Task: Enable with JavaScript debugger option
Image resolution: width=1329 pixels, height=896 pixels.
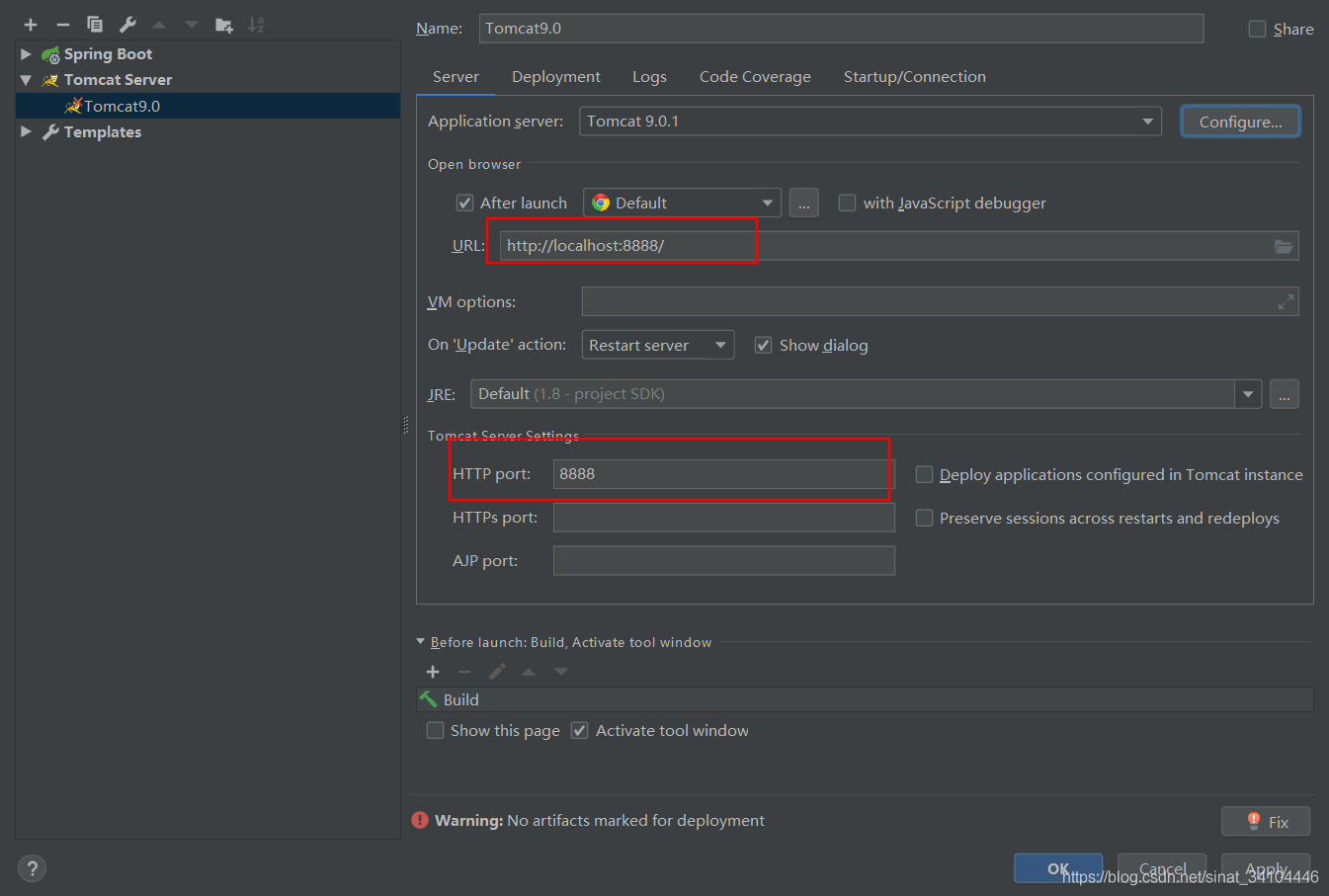Action: [847, 204]
